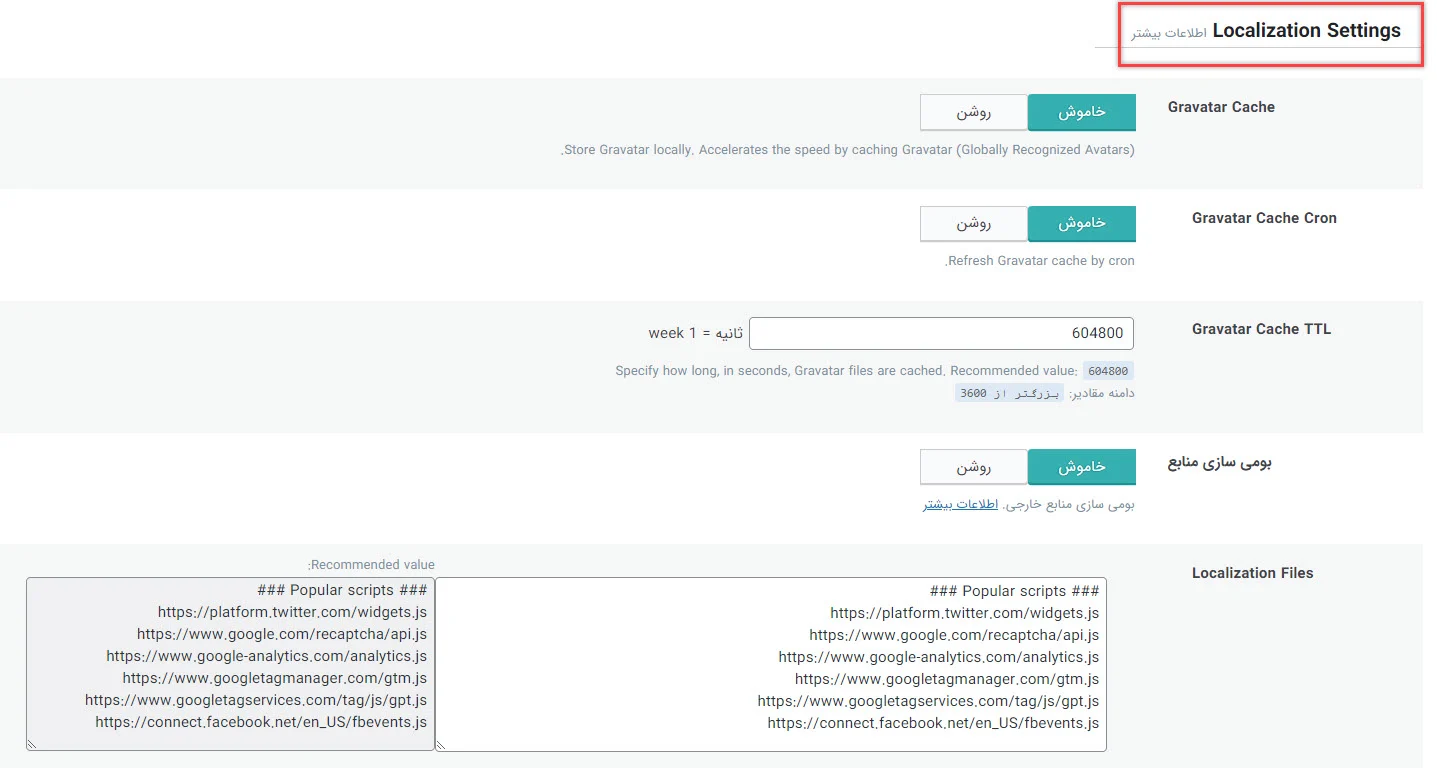Click twitter widgets.js line in Localization Files
Viewport: 1437px width, 768px height.
(964, 613)
